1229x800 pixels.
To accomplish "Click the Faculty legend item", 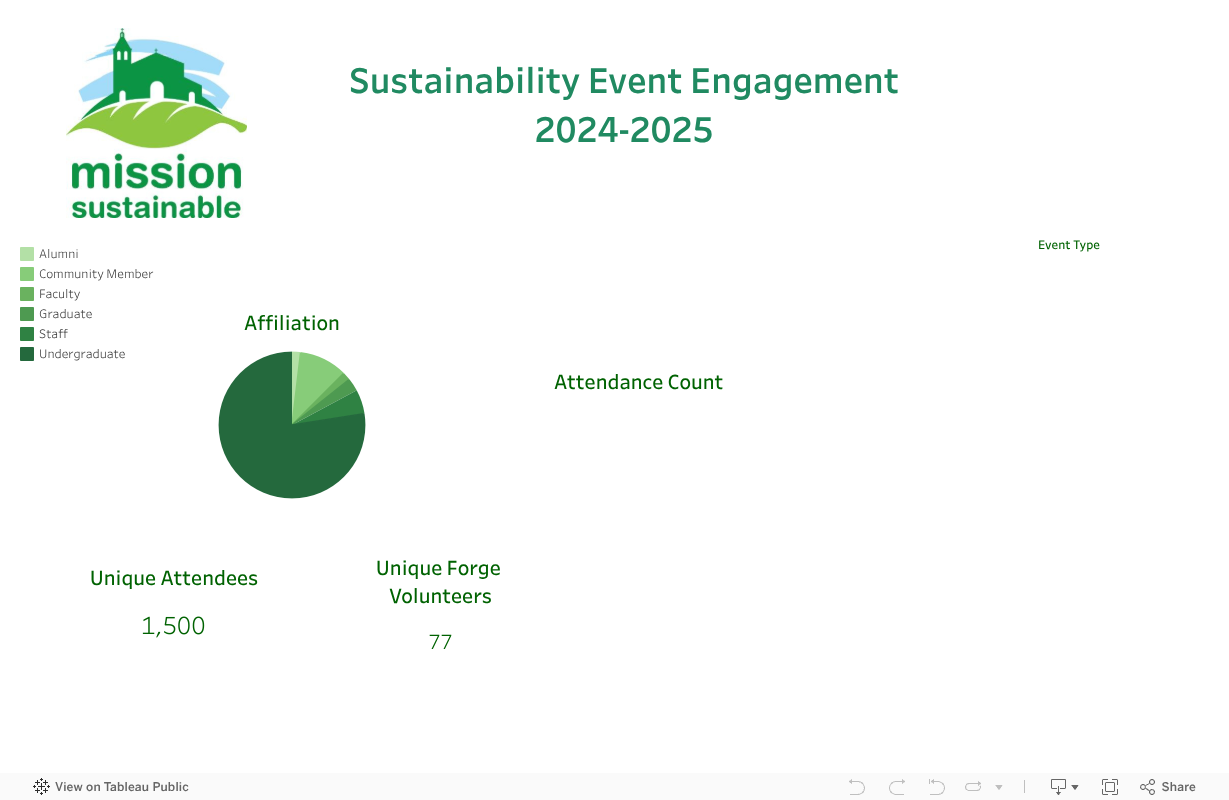I will [x=59, y=294].
